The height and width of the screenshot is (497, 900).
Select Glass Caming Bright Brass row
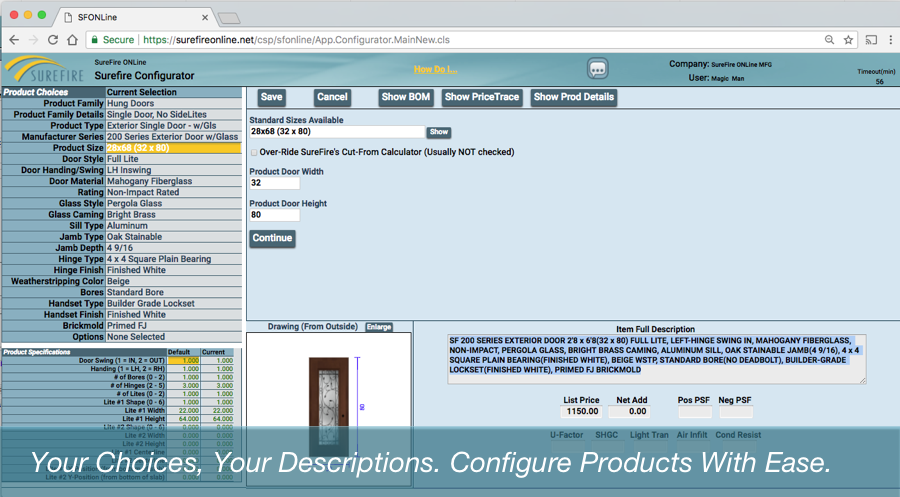click(122, 215)
